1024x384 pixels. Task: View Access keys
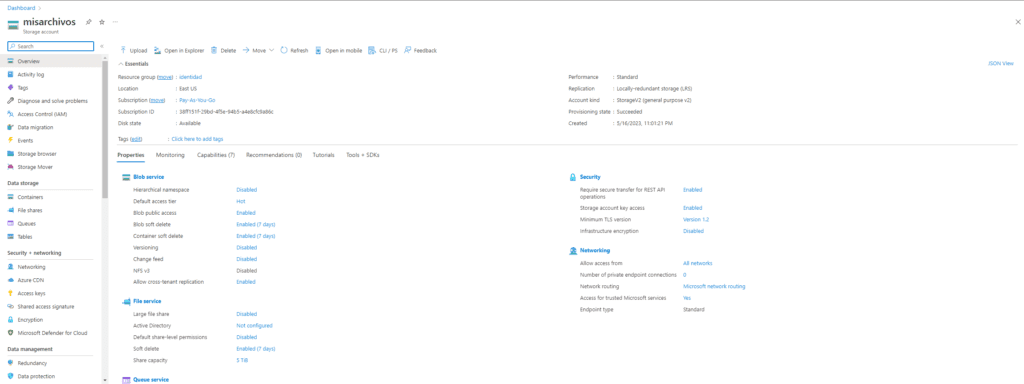click(31, 293)
